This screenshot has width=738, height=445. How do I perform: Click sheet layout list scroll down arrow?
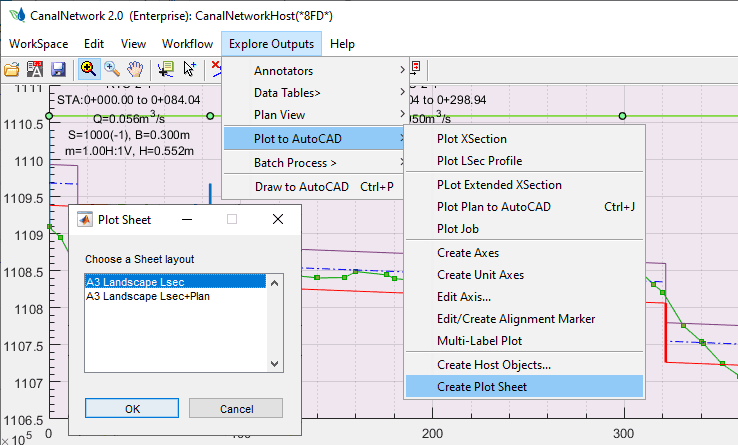pos(275,363)
